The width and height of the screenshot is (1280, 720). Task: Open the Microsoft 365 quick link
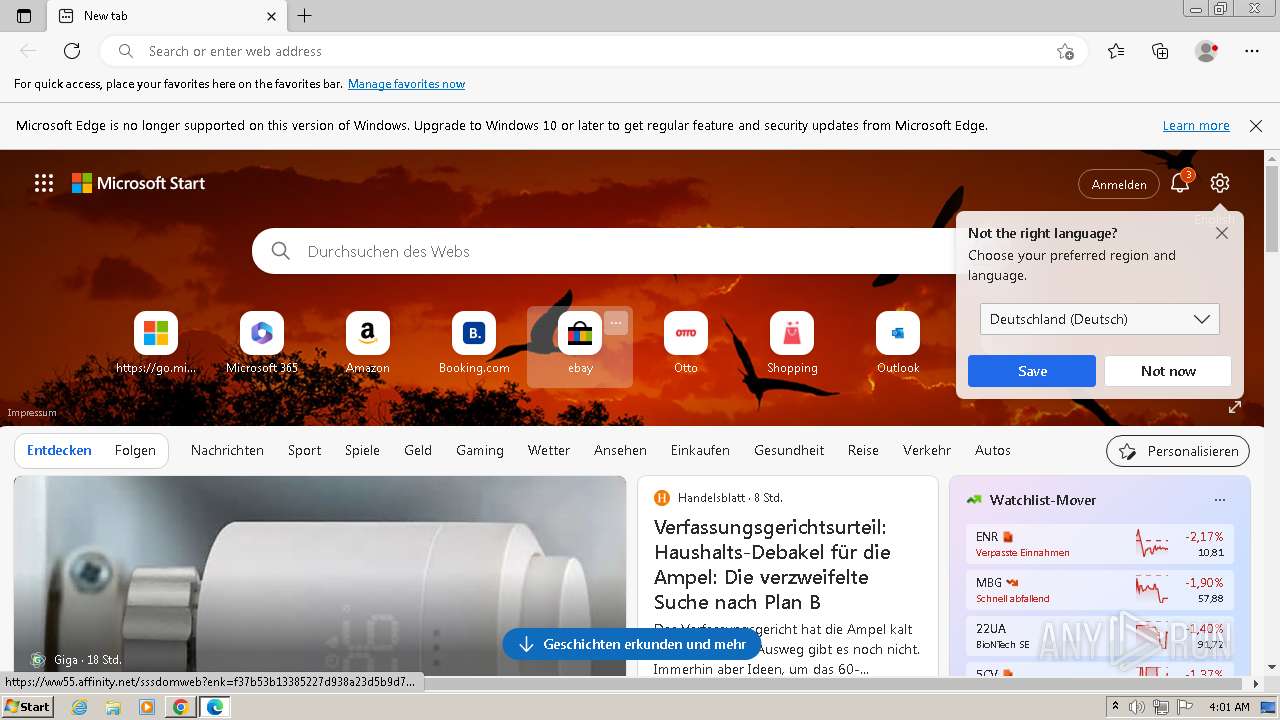pos(262,344)
